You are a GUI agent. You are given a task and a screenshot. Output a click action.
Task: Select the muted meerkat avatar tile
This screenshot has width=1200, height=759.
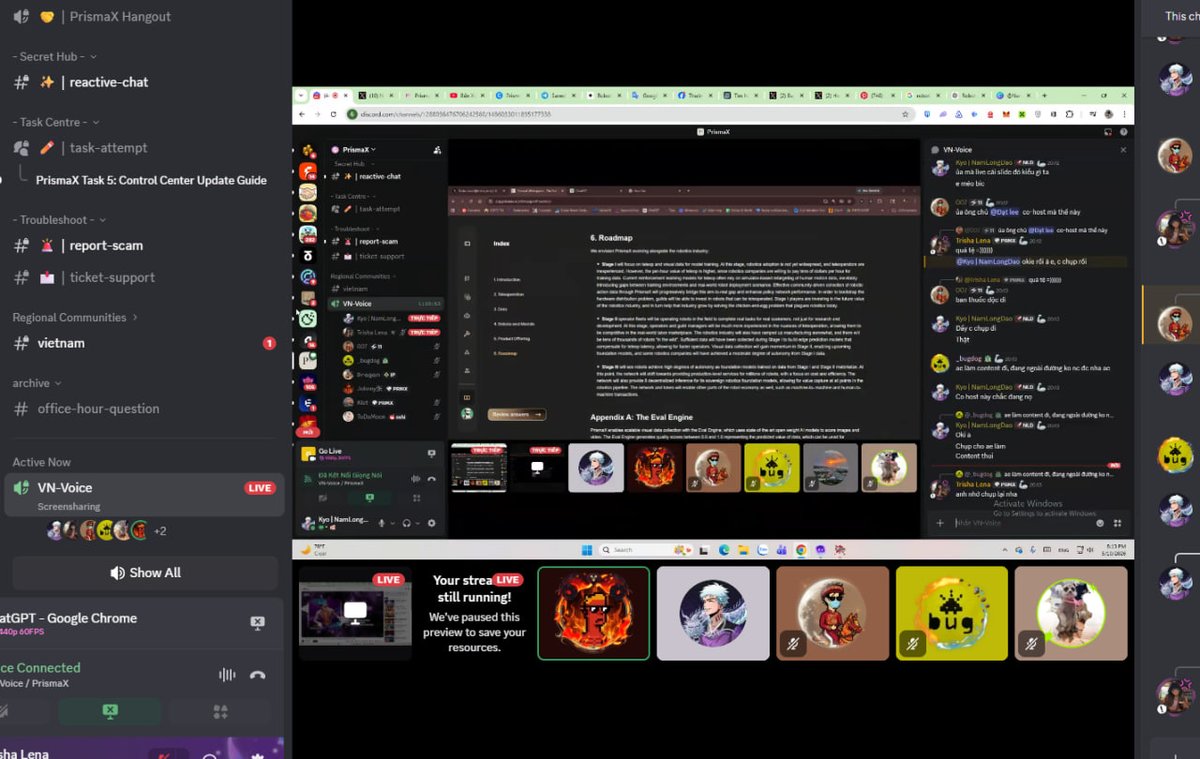[1071, 613]
